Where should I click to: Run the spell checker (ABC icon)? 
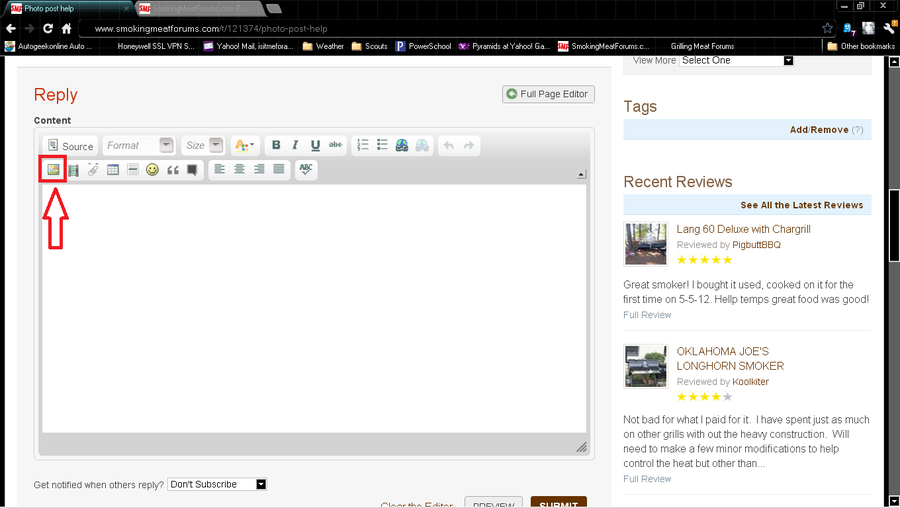tap(306, 170)
